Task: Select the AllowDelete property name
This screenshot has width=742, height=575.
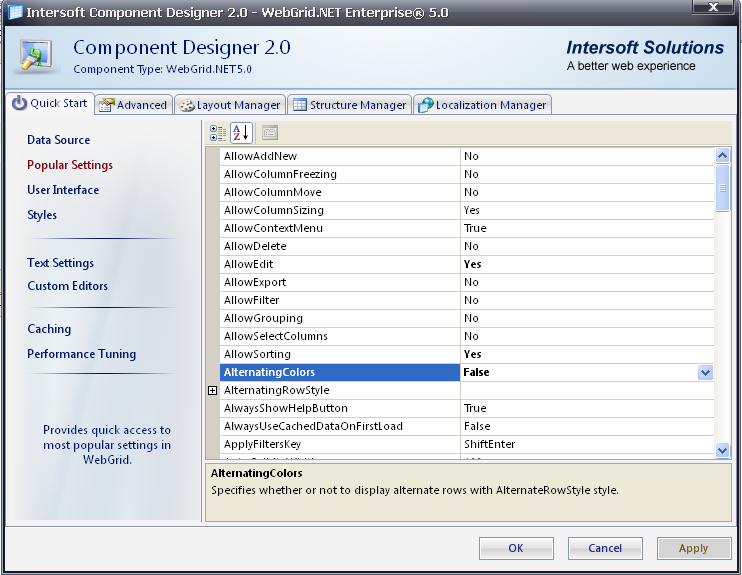Action: click(255, 246)
